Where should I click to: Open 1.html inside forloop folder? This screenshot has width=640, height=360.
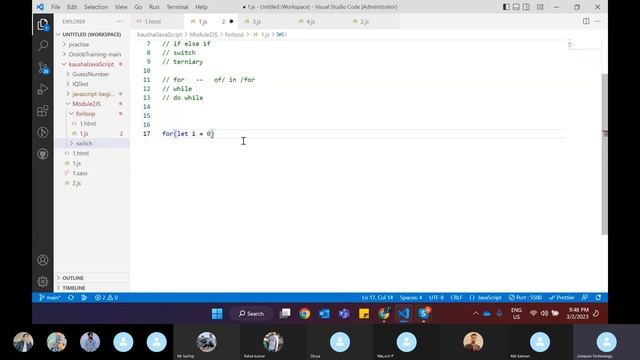[87, 124]
